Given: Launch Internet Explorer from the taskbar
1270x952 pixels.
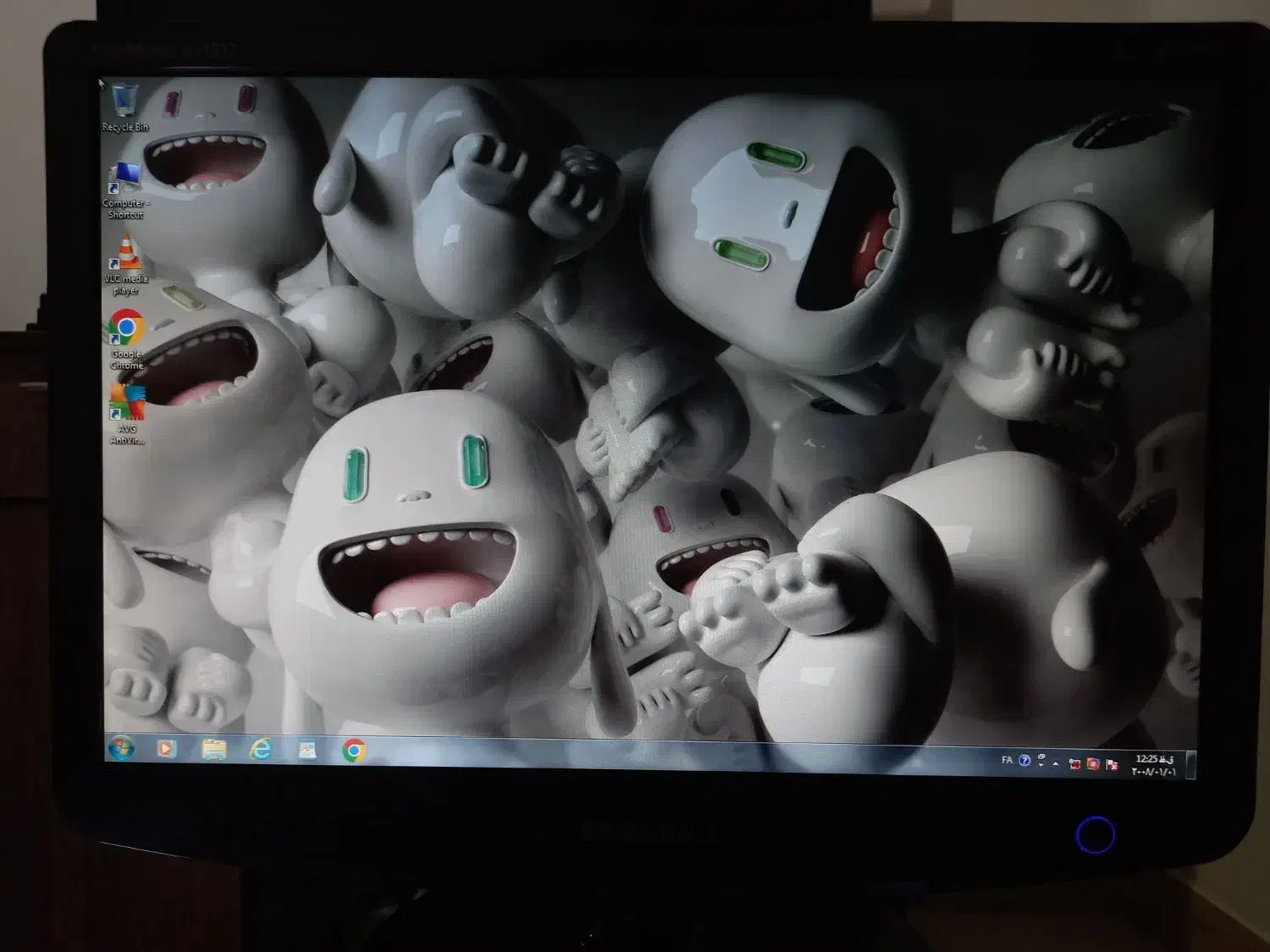Looking at the screenshot, I should (261, 750).
